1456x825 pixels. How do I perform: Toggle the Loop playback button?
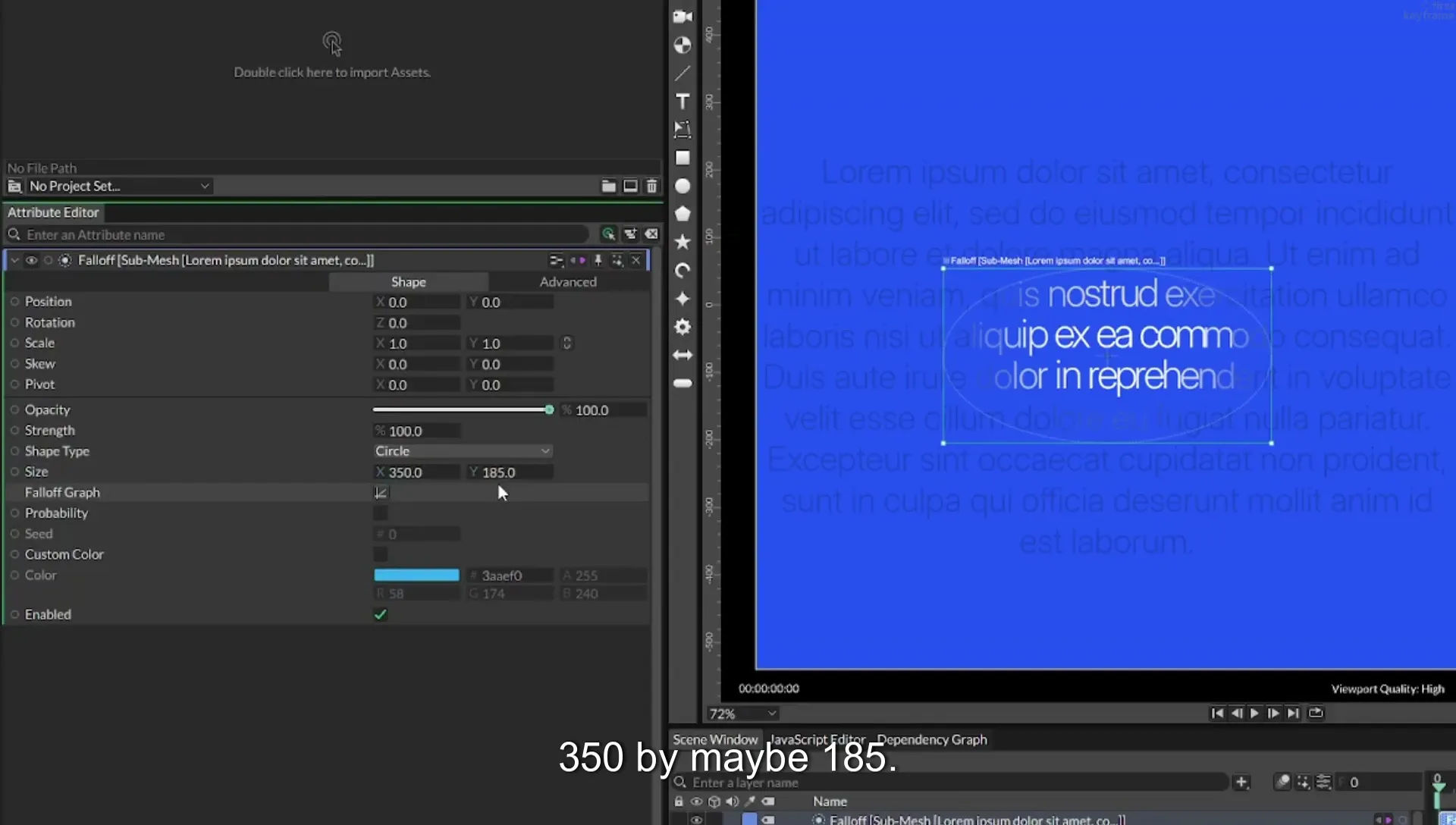1316,713
